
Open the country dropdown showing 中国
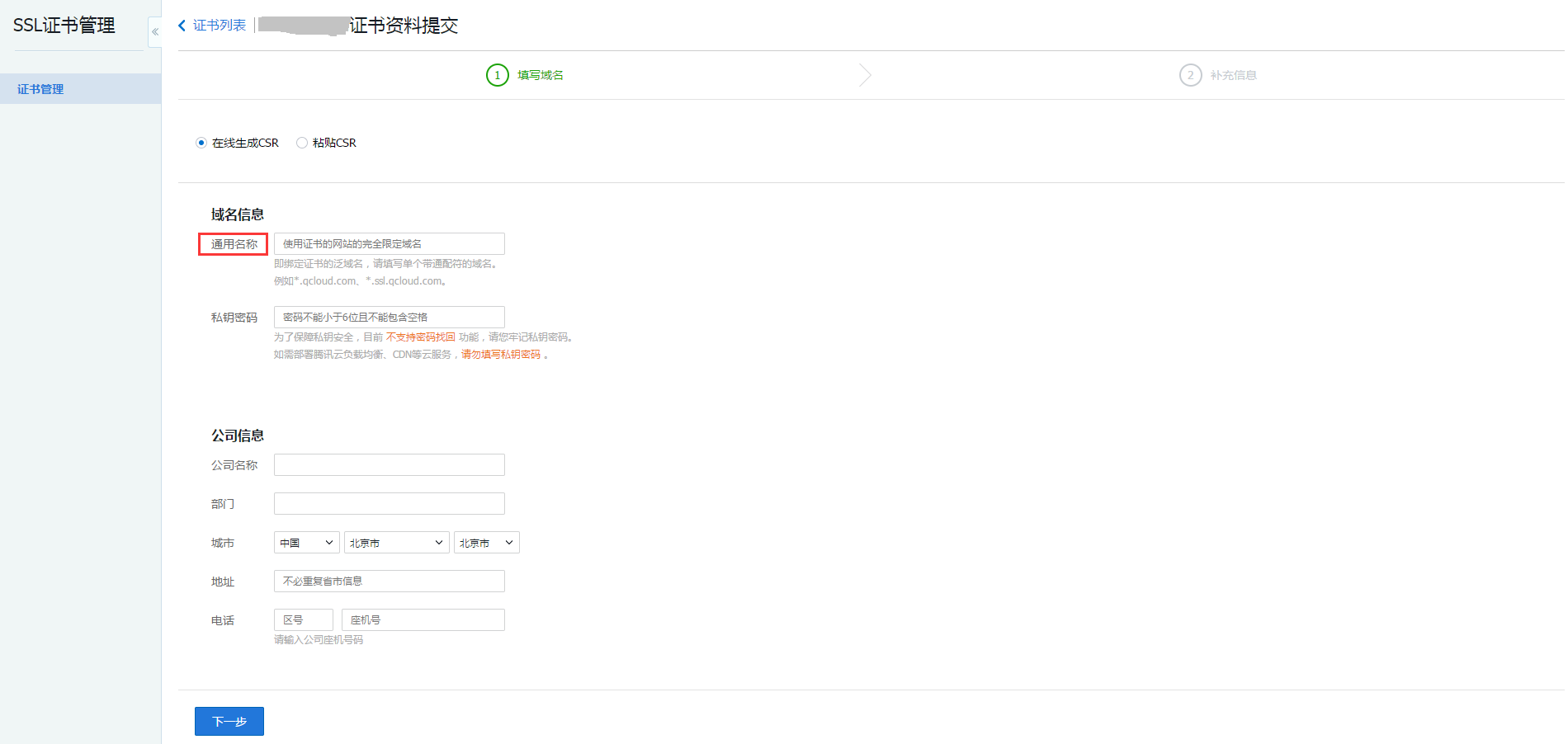306,543
